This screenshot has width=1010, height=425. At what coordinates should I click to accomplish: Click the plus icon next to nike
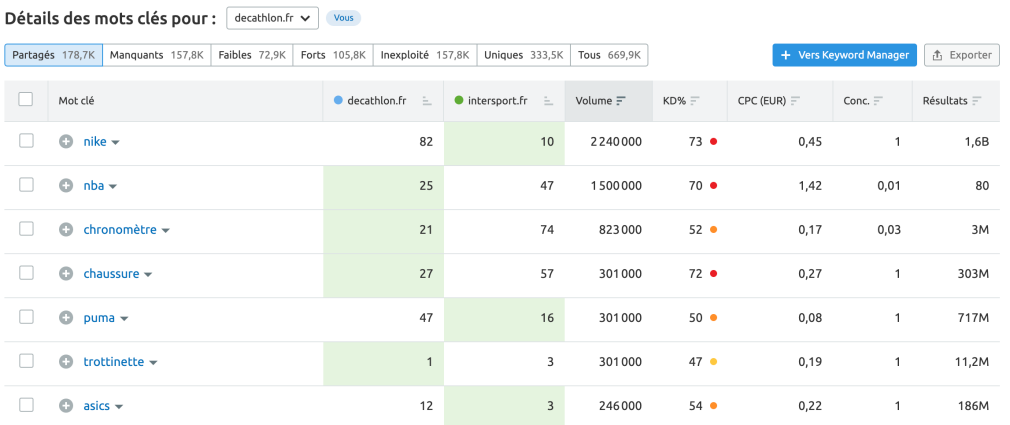coord(66,142)
